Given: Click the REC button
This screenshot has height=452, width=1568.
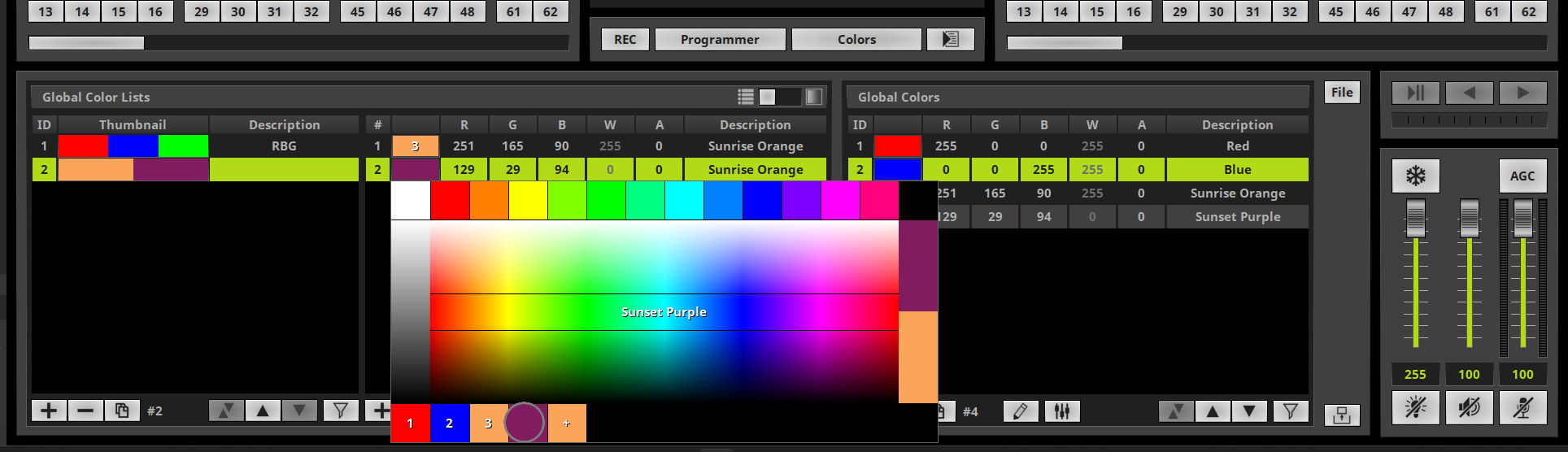Looking at the screenshot, I should tap(625, 39).
